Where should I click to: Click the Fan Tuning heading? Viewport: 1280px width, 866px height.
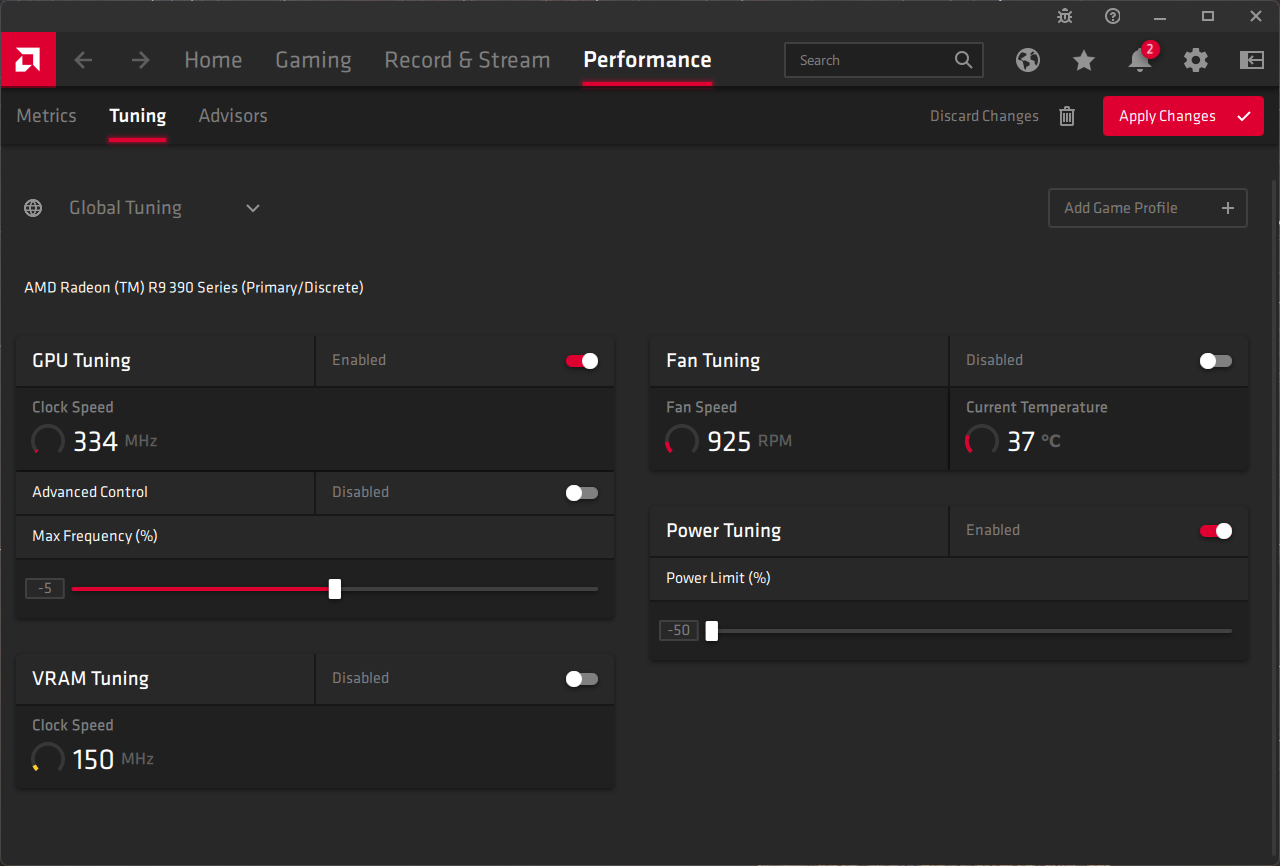pos(713,361)
